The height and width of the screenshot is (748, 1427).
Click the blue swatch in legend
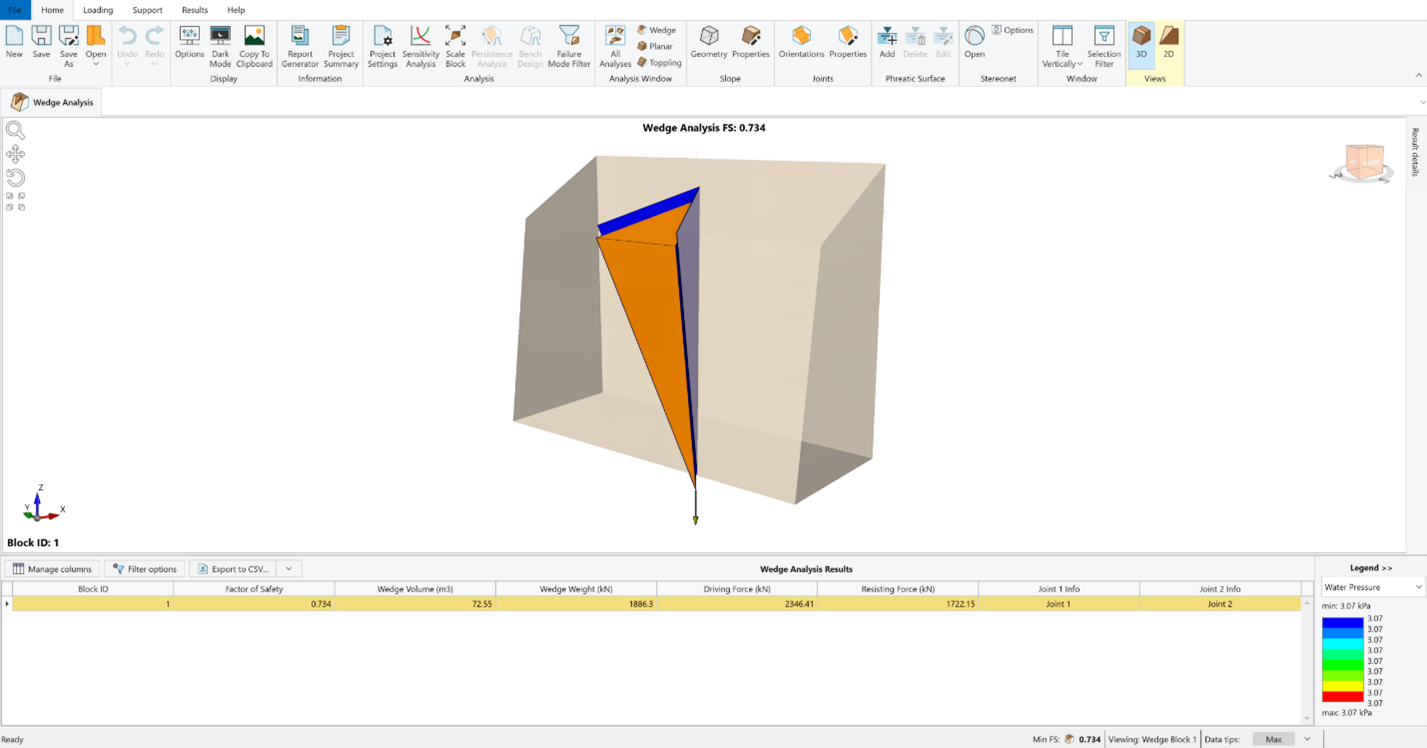pos(1342,623)
